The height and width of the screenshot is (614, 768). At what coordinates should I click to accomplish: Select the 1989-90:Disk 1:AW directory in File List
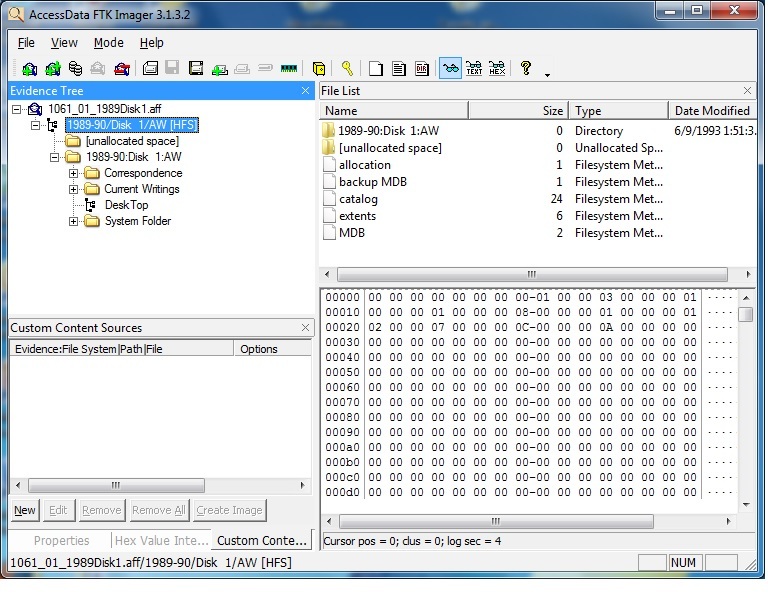pyautogui.click(x=388, y=131)
